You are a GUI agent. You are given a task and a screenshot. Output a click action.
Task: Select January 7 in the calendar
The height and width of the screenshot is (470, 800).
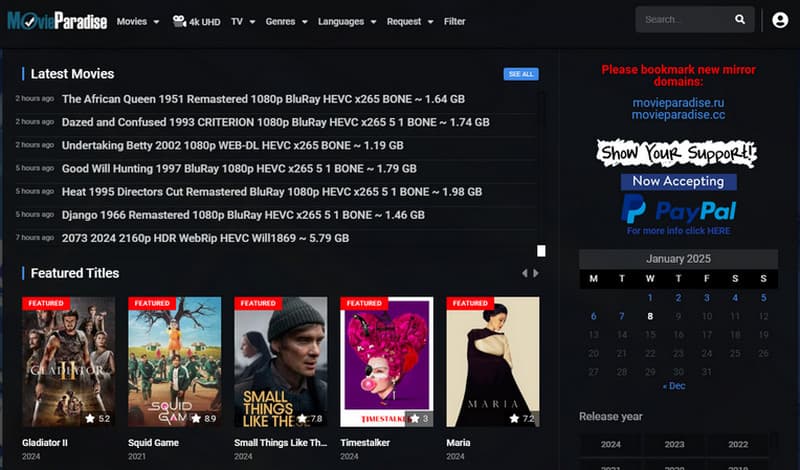click(x=622, y=316)
